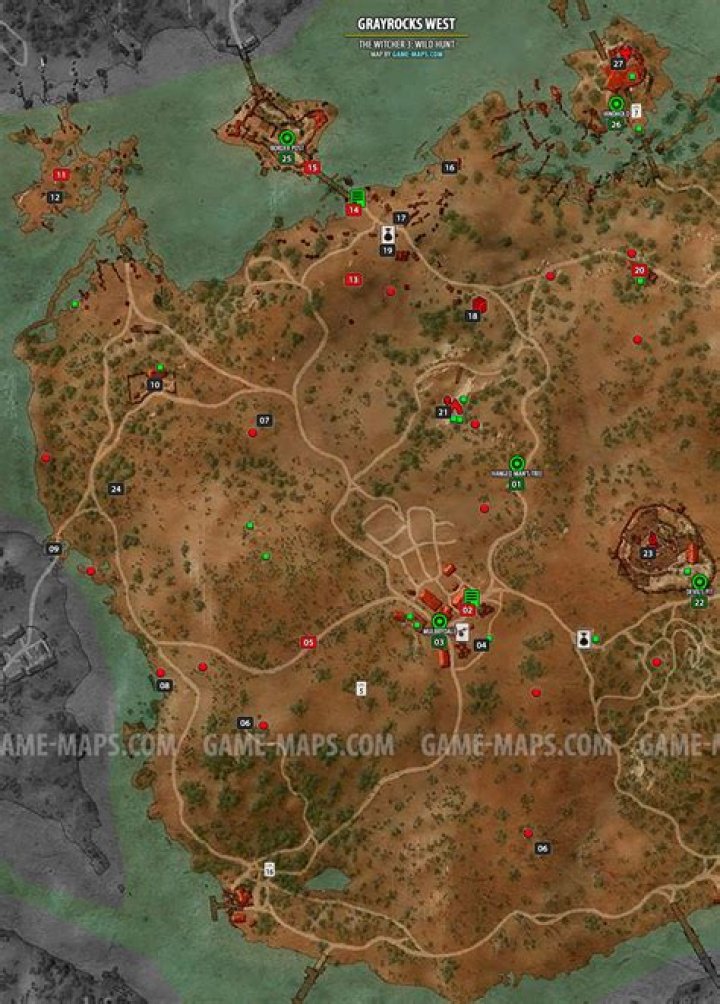Select the marker 06 nearest marker 08
The height and width of the screenshot is (1004, 720).
(245, 723)
